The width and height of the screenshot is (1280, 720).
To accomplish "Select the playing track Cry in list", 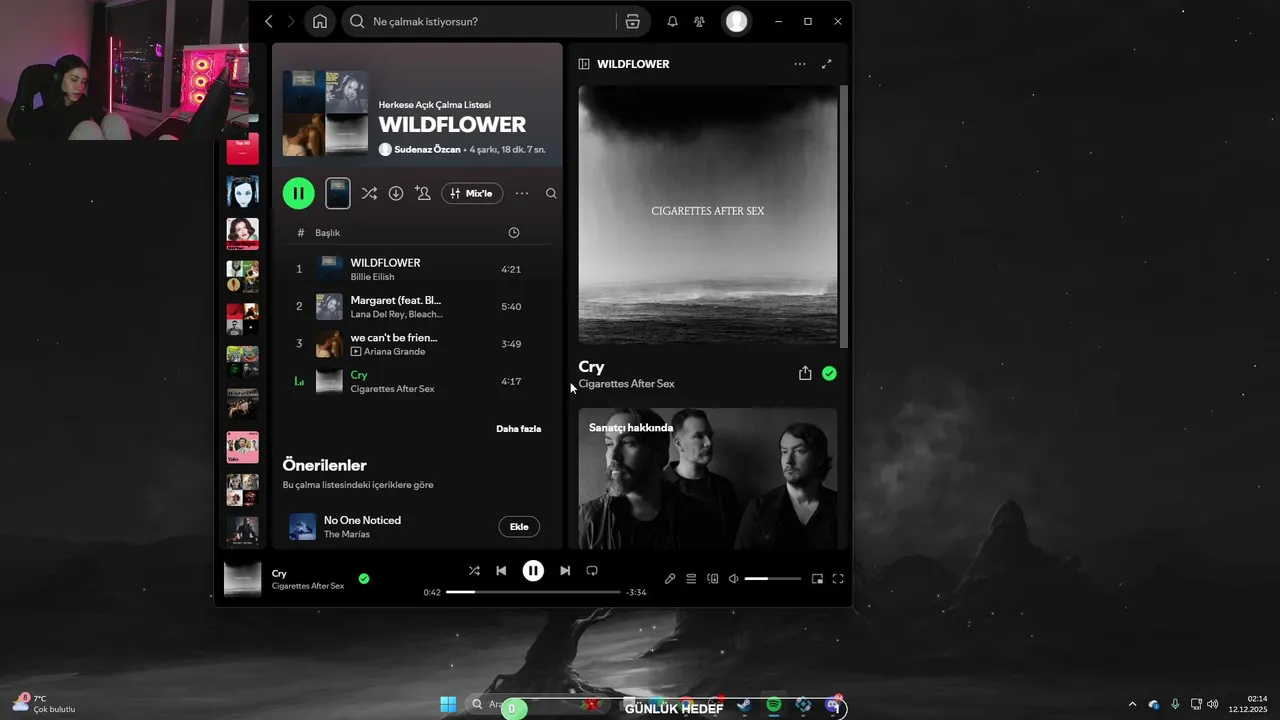I will (x=418, y=381).
